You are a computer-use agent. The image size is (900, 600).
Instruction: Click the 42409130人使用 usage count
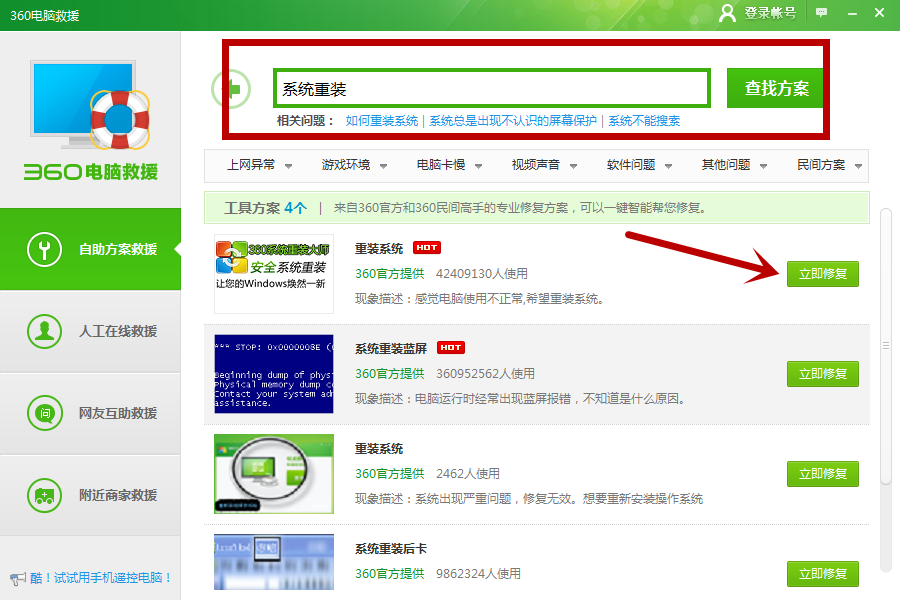pyautogui.click(x=482, y=274)
